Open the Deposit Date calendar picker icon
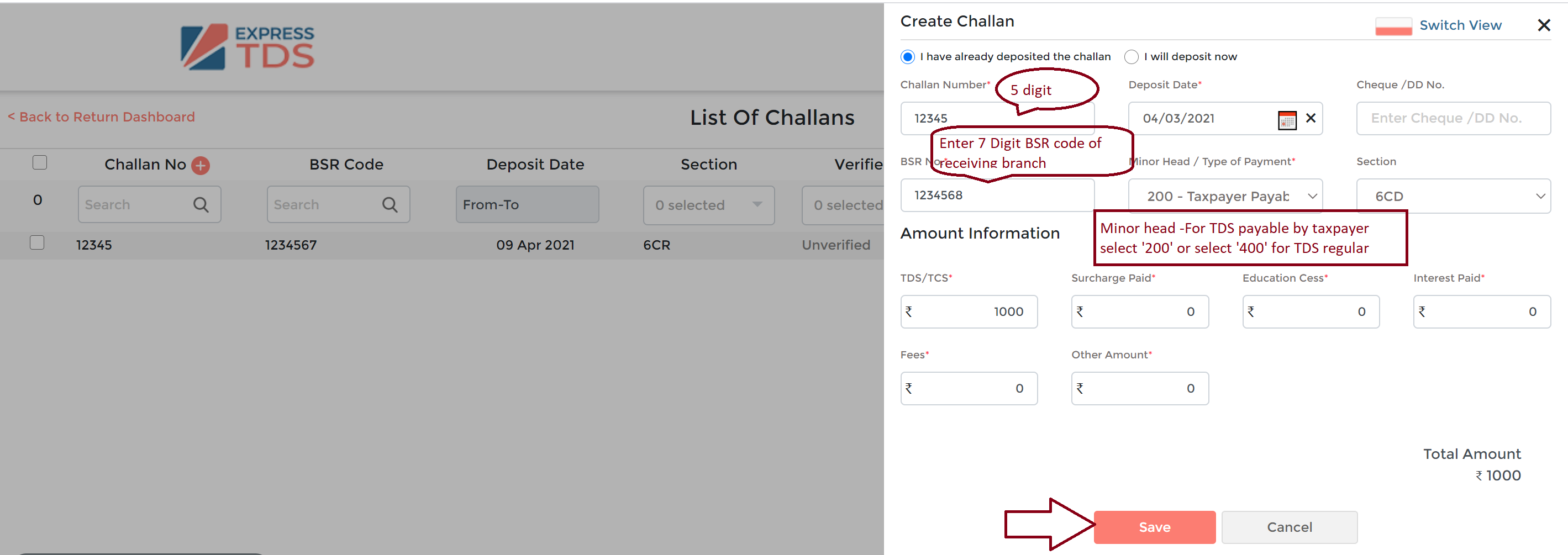Screen dimensions: 1568x555 1287,119
